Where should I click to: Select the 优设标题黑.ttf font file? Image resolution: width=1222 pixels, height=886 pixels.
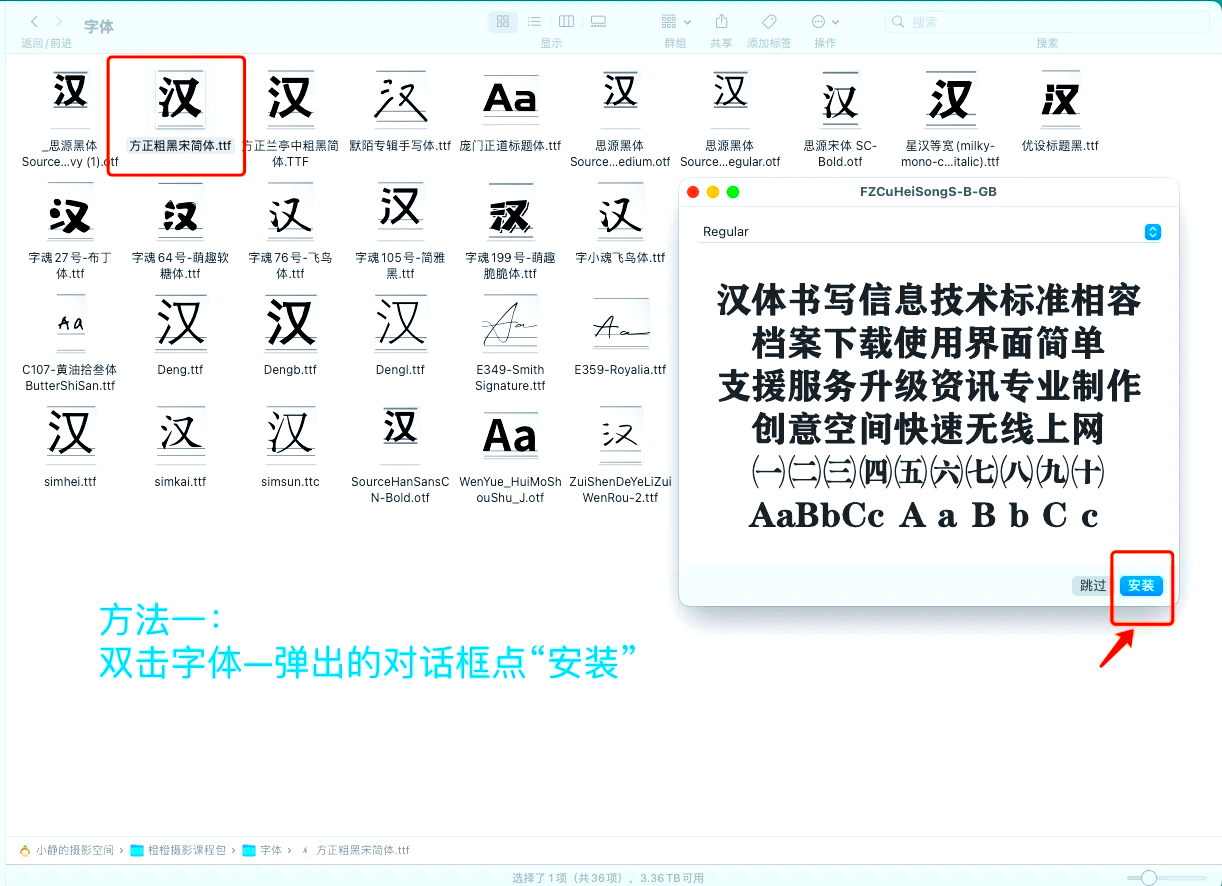[1060, 112]
